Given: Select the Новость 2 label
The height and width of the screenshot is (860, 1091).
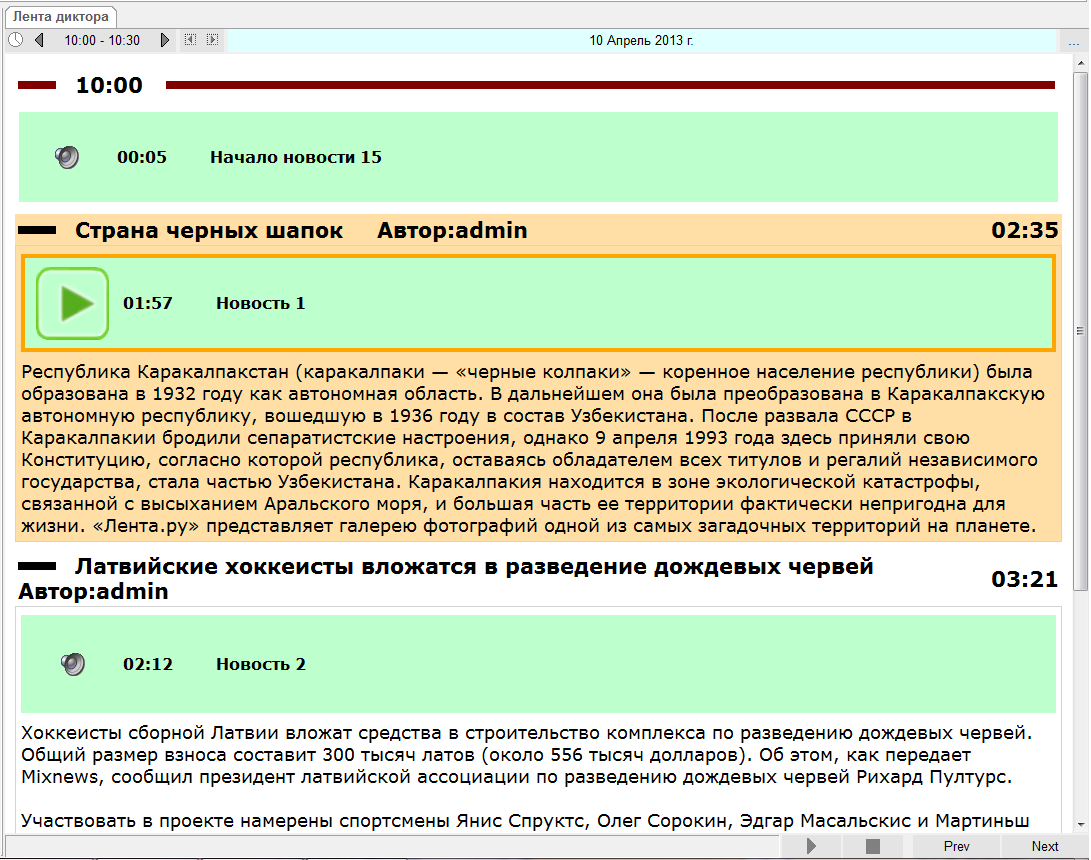Looking at the screenshot, I should click(x=261, y=664).
